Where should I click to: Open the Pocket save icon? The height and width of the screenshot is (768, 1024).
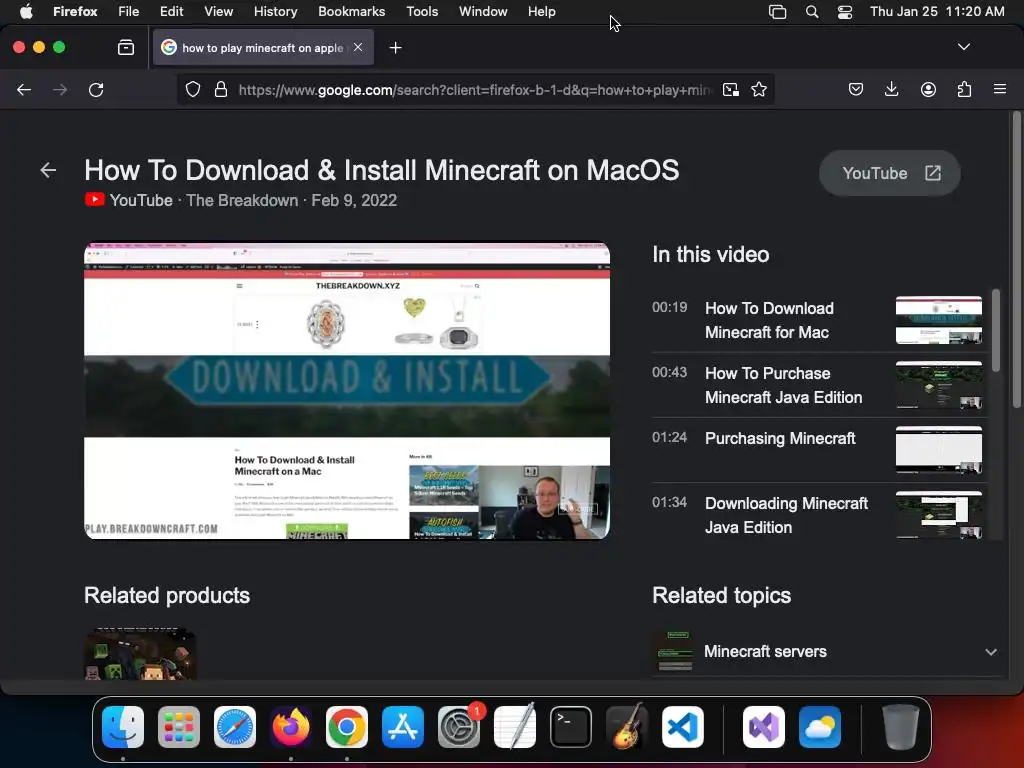coord(856,89)
